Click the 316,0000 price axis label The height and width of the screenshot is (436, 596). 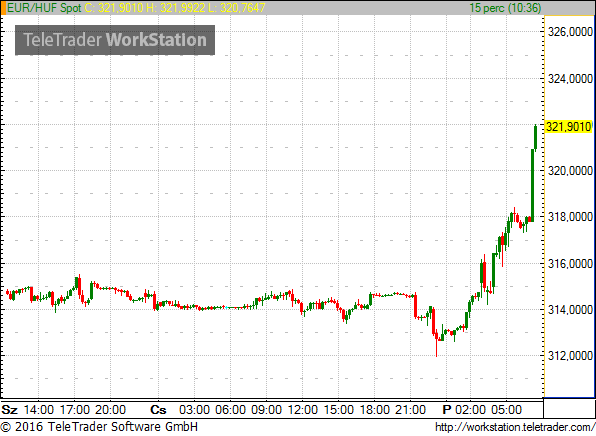point(570,263)
